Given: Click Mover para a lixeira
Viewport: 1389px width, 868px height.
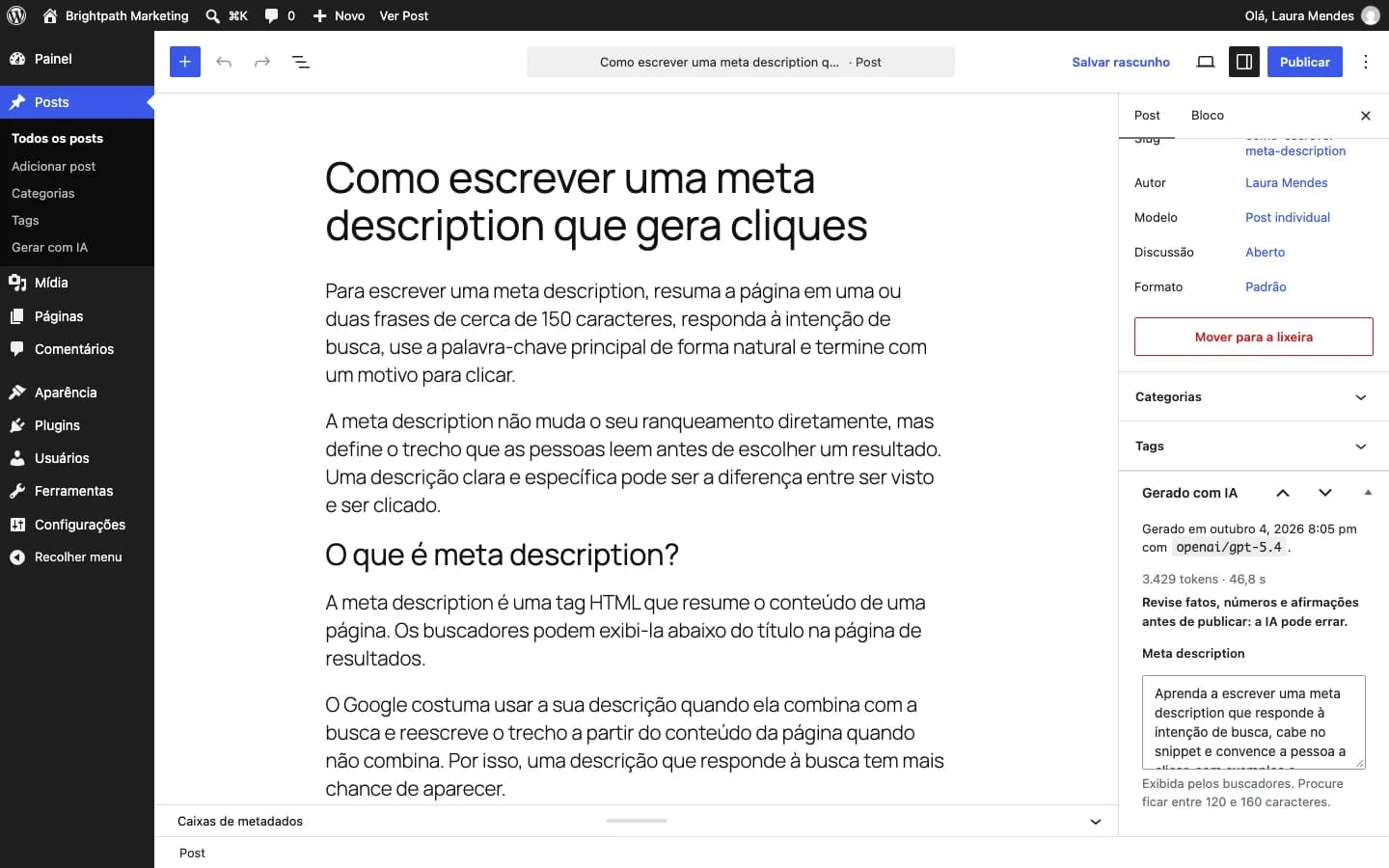Looking at the screenshot, I should coord(1254,337).
